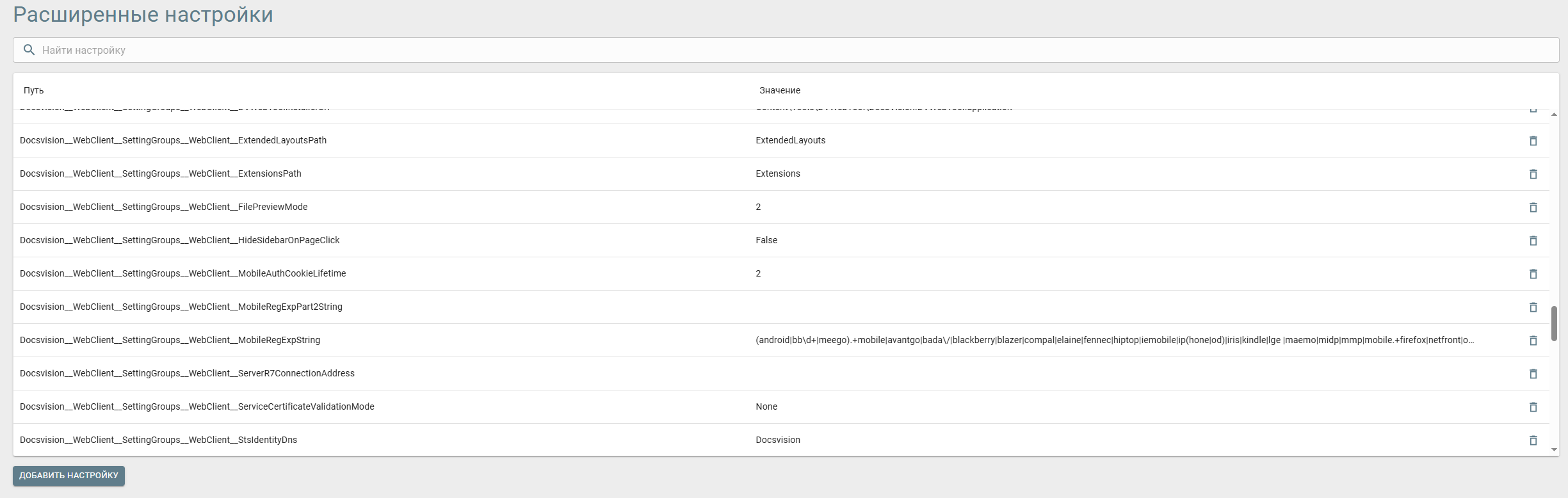The height and width of the screenshot is (498, 1568).
Task: Focus the 'Найти настройку' search field
Action: 768,50
